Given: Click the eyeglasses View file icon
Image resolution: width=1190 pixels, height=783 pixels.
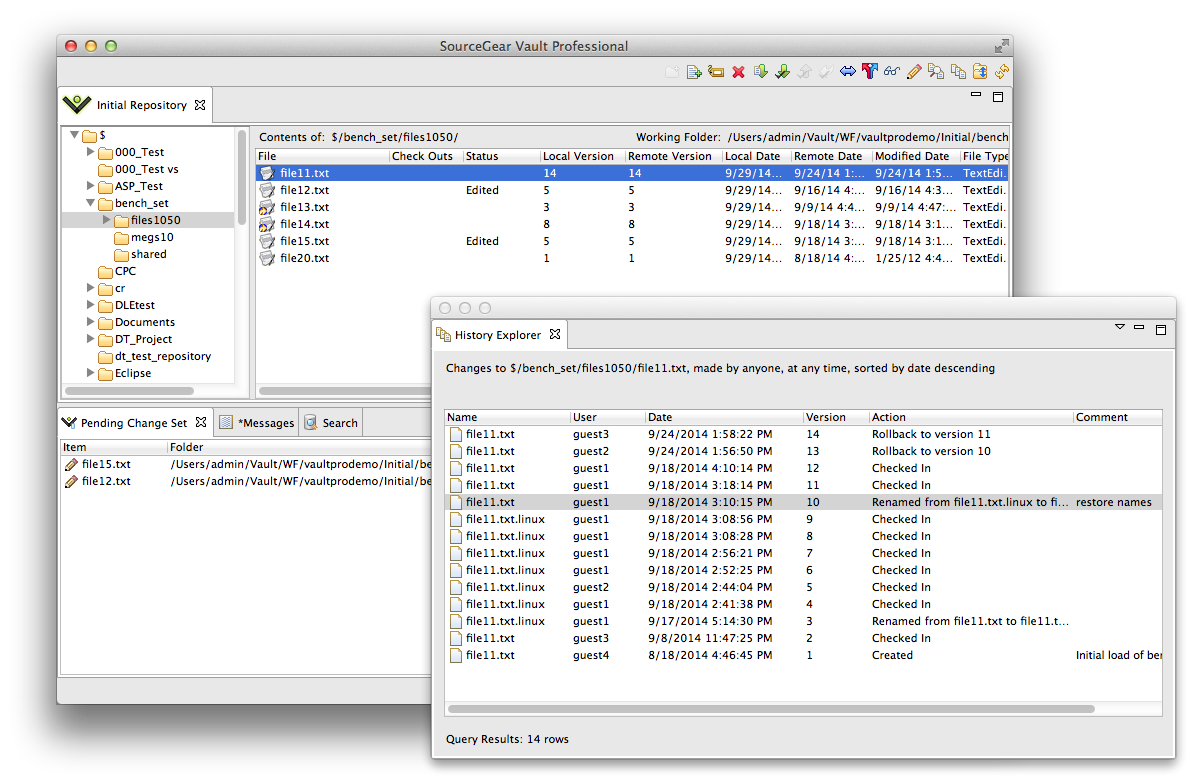Looking at the screenshot, I should (892, 72).
